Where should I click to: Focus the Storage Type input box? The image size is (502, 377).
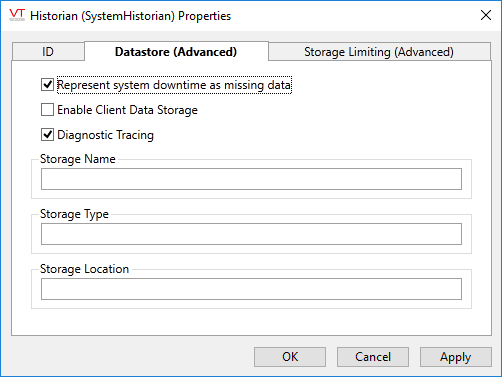[x=251, y=234]
